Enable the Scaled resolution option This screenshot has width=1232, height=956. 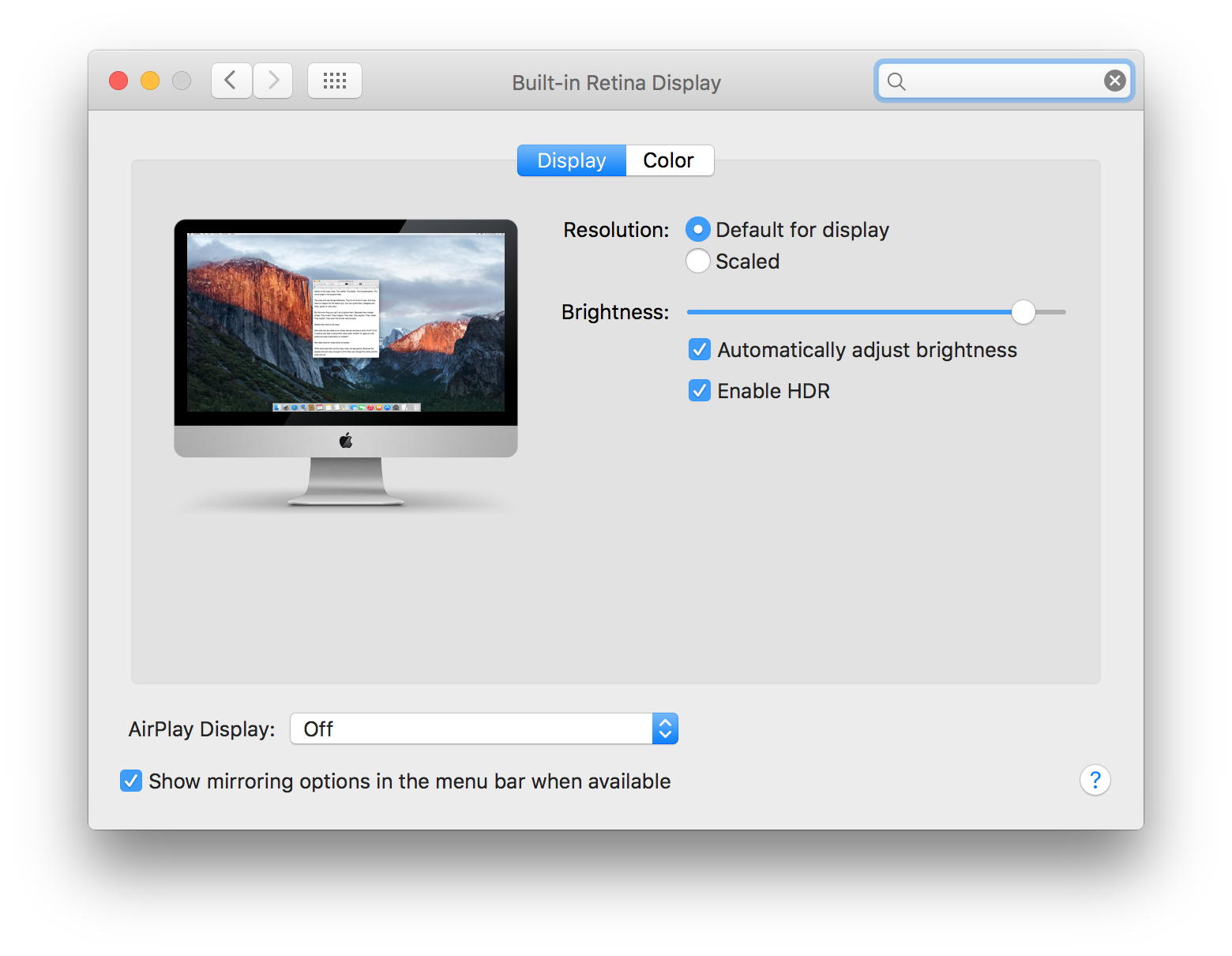tap(697, 261)
